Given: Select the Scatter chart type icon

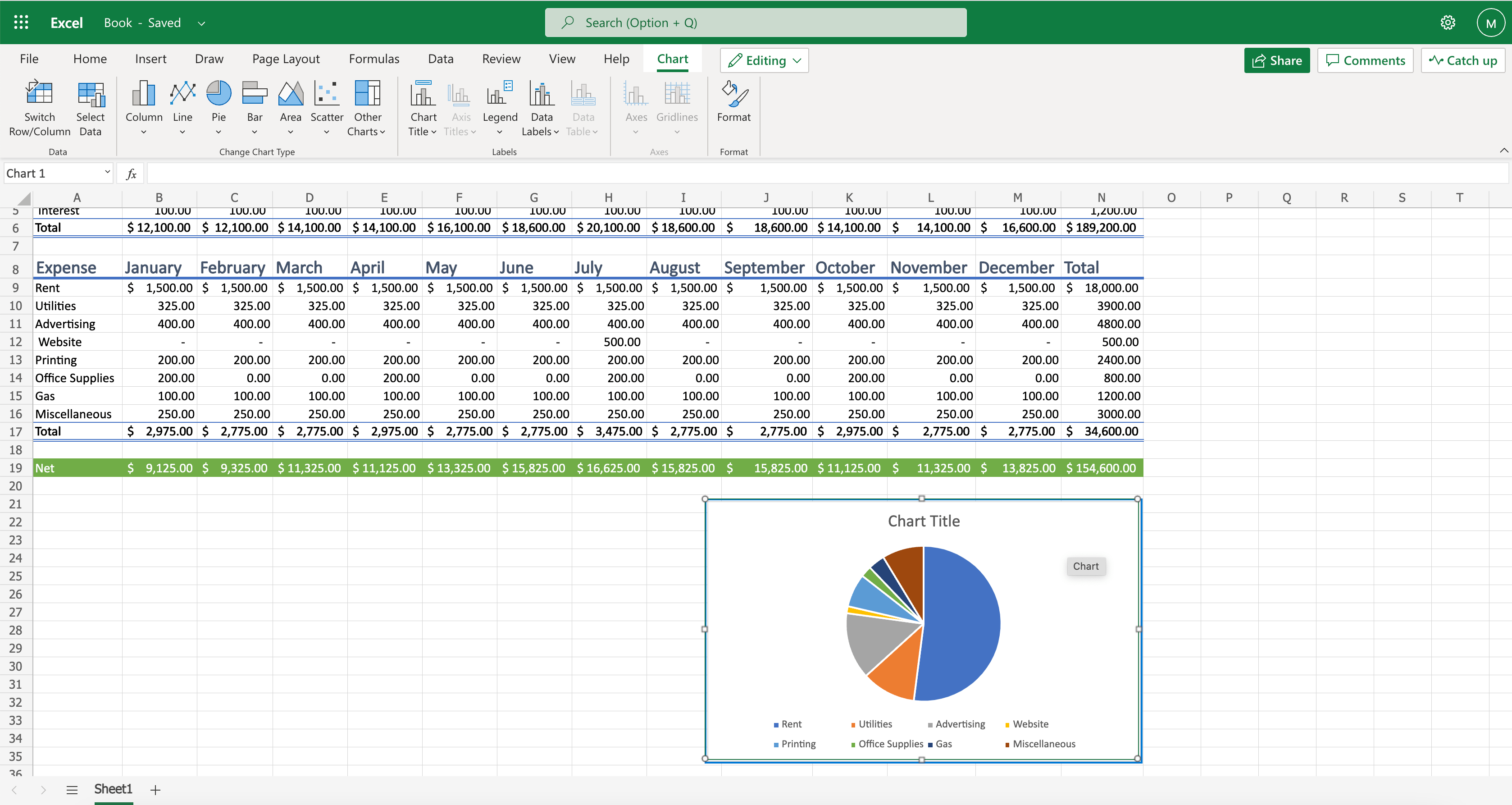Looking at the screenshot, I should click(326, 94).
